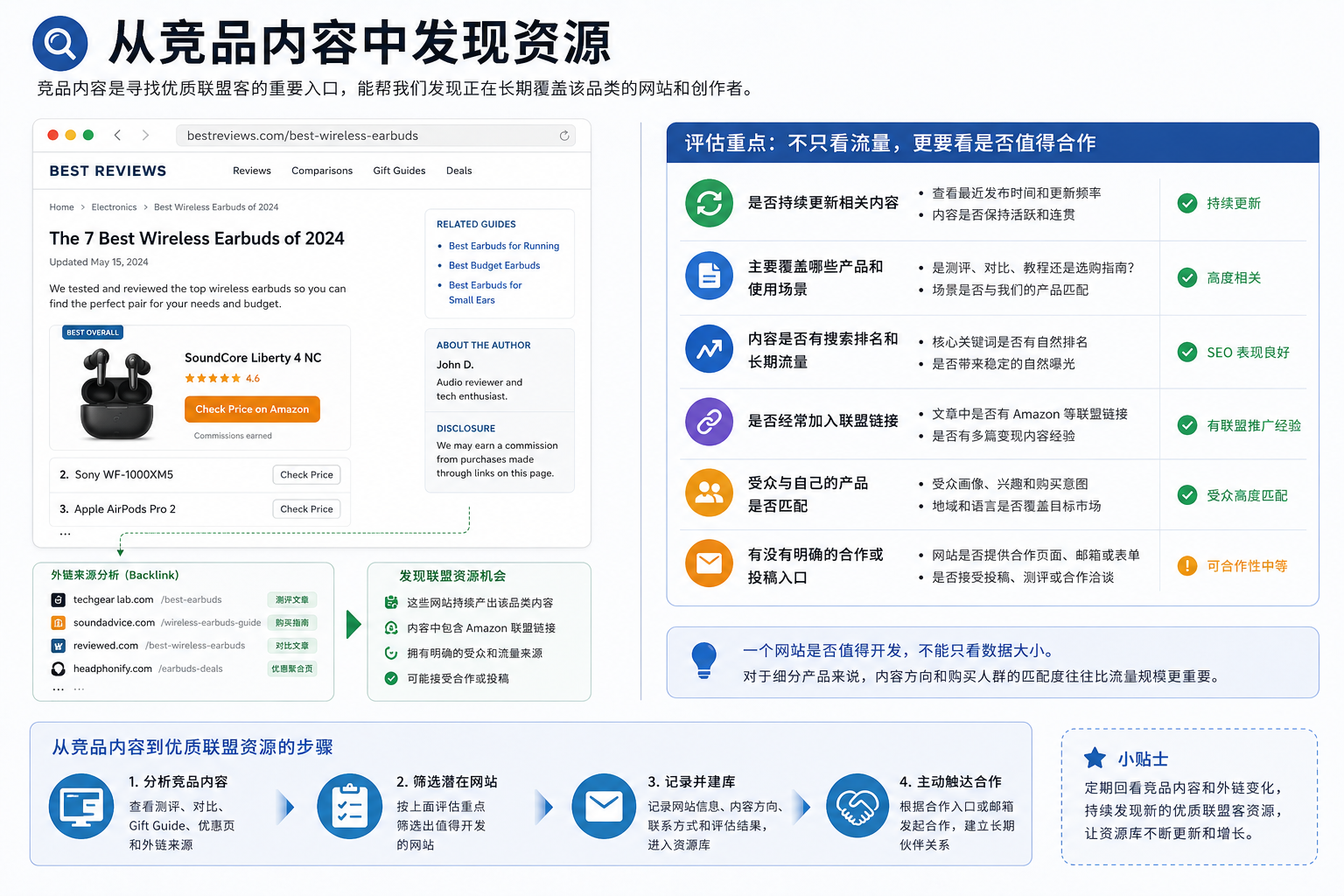
Task: Click the checklist clipboard icon for 筛选潜在网站
Action: coord(349,807)
